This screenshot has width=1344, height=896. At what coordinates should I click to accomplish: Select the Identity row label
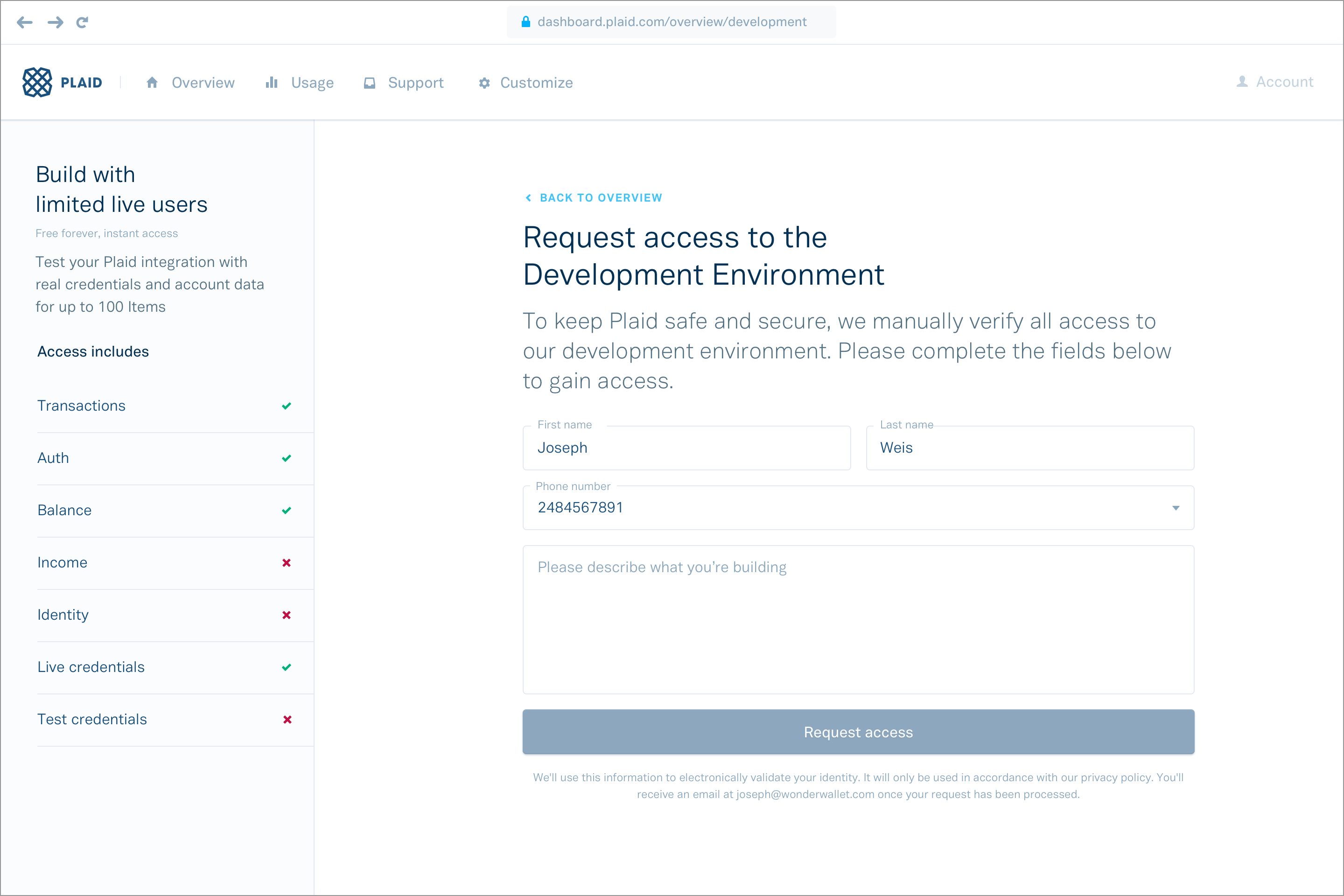(x=63, y=615)
